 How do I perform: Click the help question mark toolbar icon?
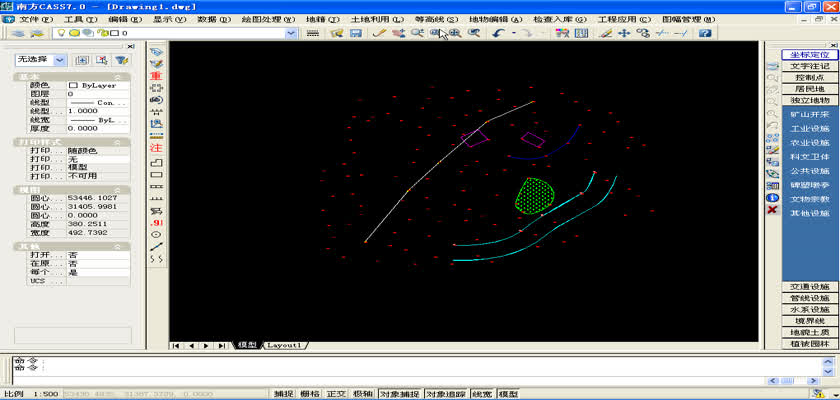[x=705, y=33]
